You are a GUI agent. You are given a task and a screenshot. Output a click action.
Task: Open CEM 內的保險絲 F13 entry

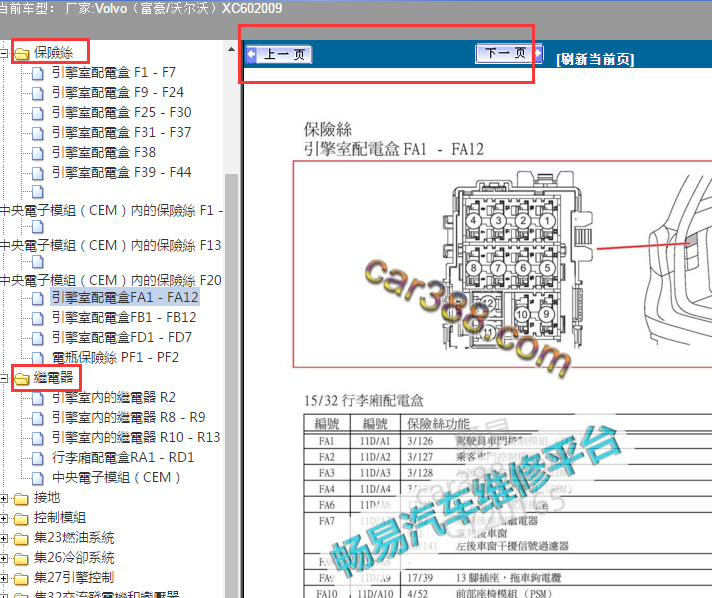111,245
